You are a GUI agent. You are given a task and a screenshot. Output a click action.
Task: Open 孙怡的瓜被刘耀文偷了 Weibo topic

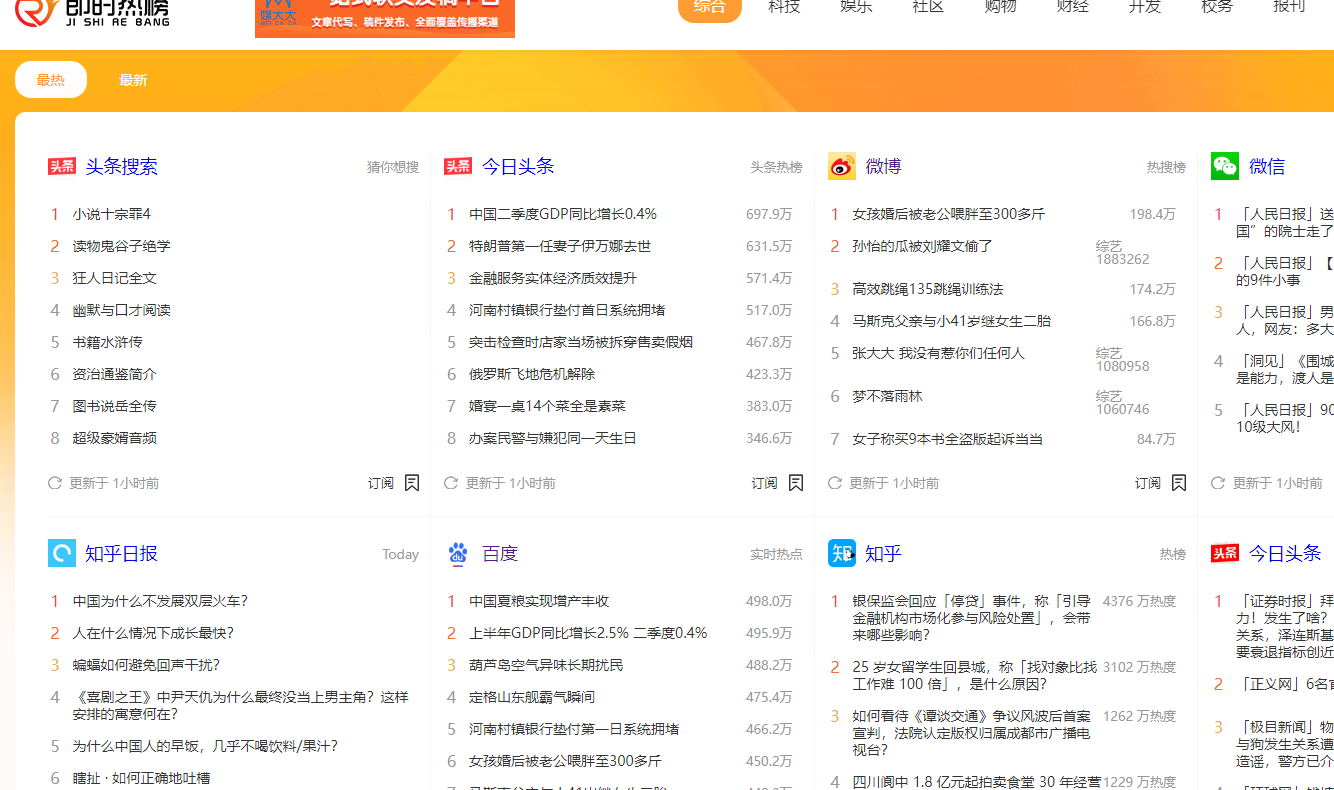(x=922, y=246)
